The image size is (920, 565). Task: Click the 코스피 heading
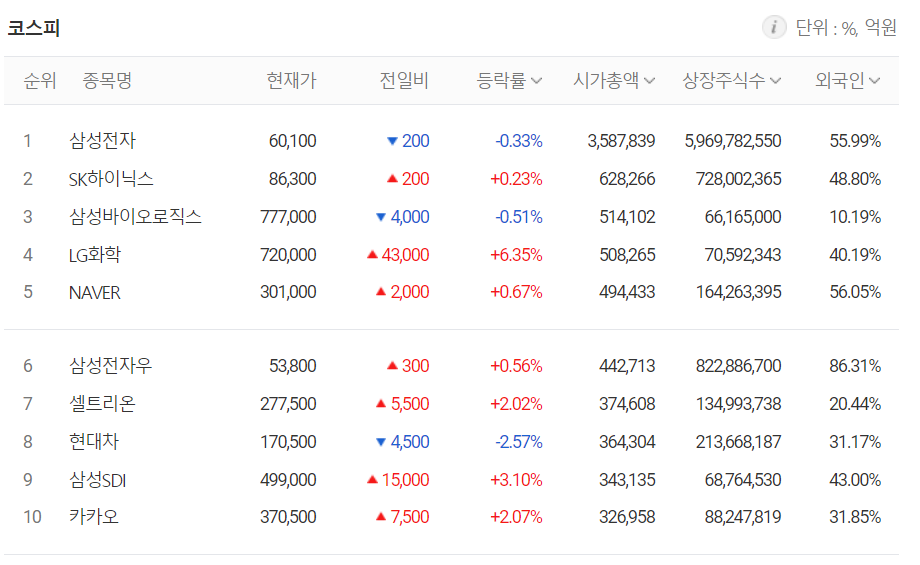[34, 28]
